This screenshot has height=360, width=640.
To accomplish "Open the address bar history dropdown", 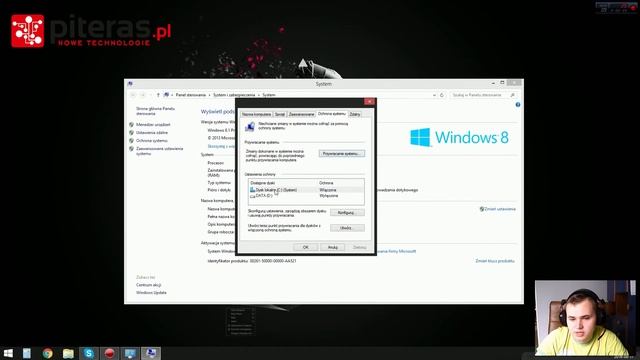I will (434, 95).
